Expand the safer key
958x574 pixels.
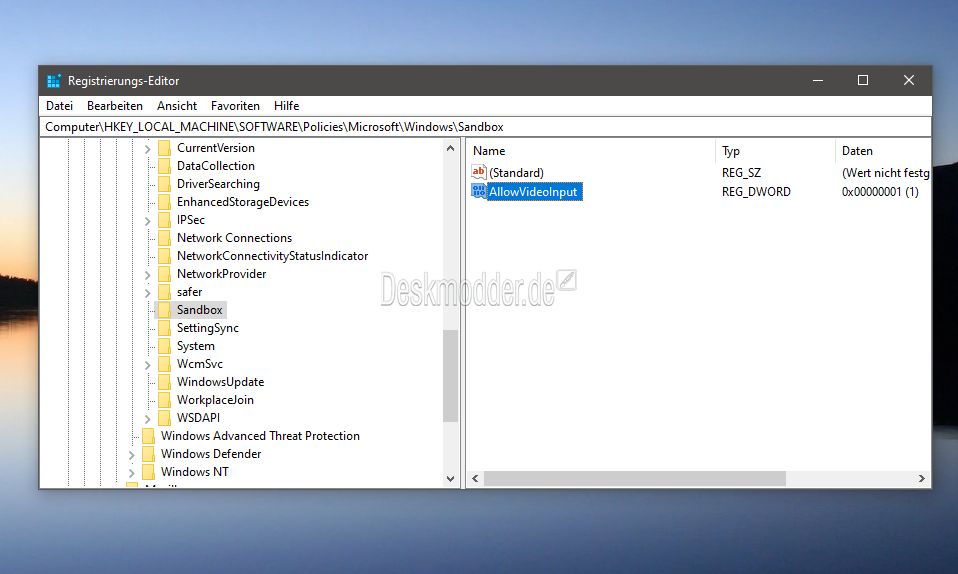pyautogui.click(x=147, y=293)
